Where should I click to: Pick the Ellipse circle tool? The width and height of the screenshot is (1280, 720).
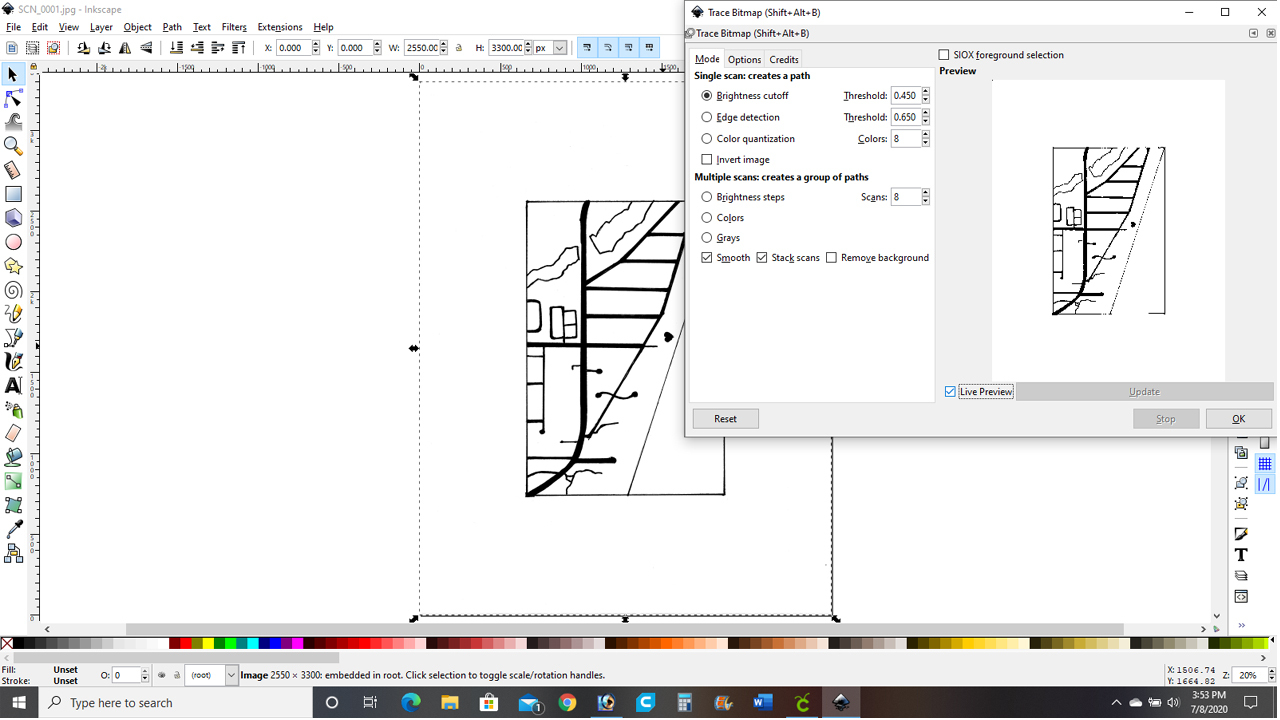coord(13,242)
